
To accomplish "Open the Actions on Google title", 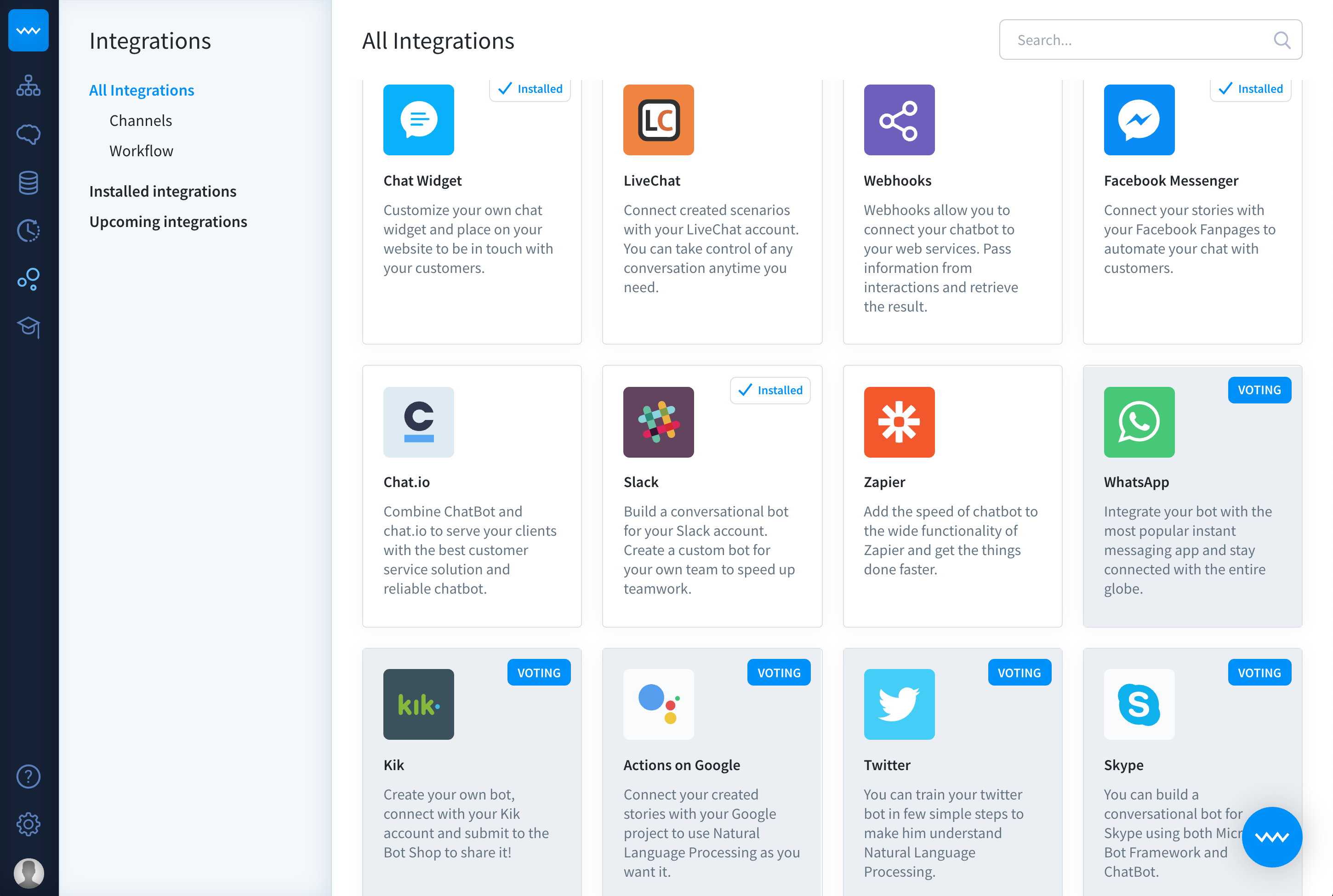I will [x=681, y=765].
